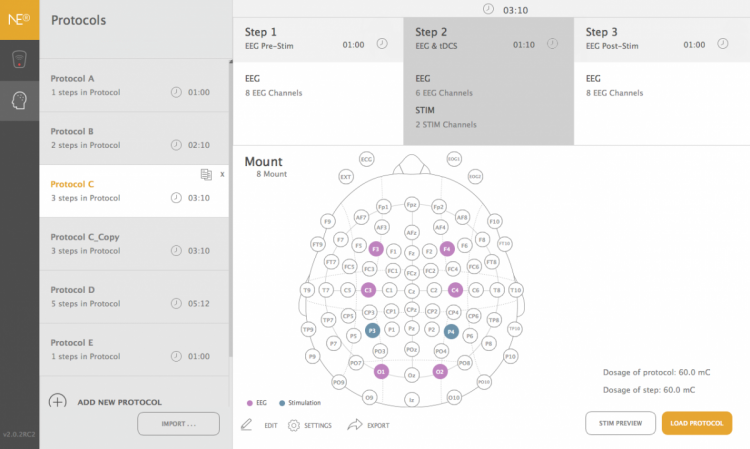This screenshot has width=750, height=449.
Task: Delete Protocol C with the x icon
Action: click(222, 174)
